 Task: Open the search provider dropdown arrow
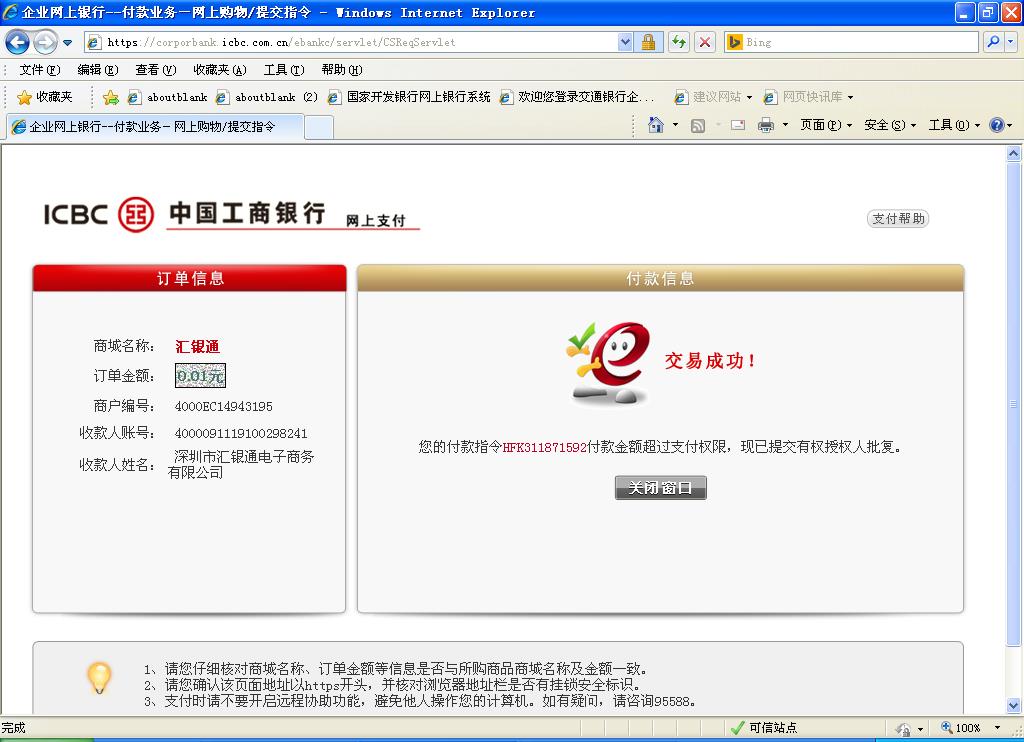[1010, 42]
